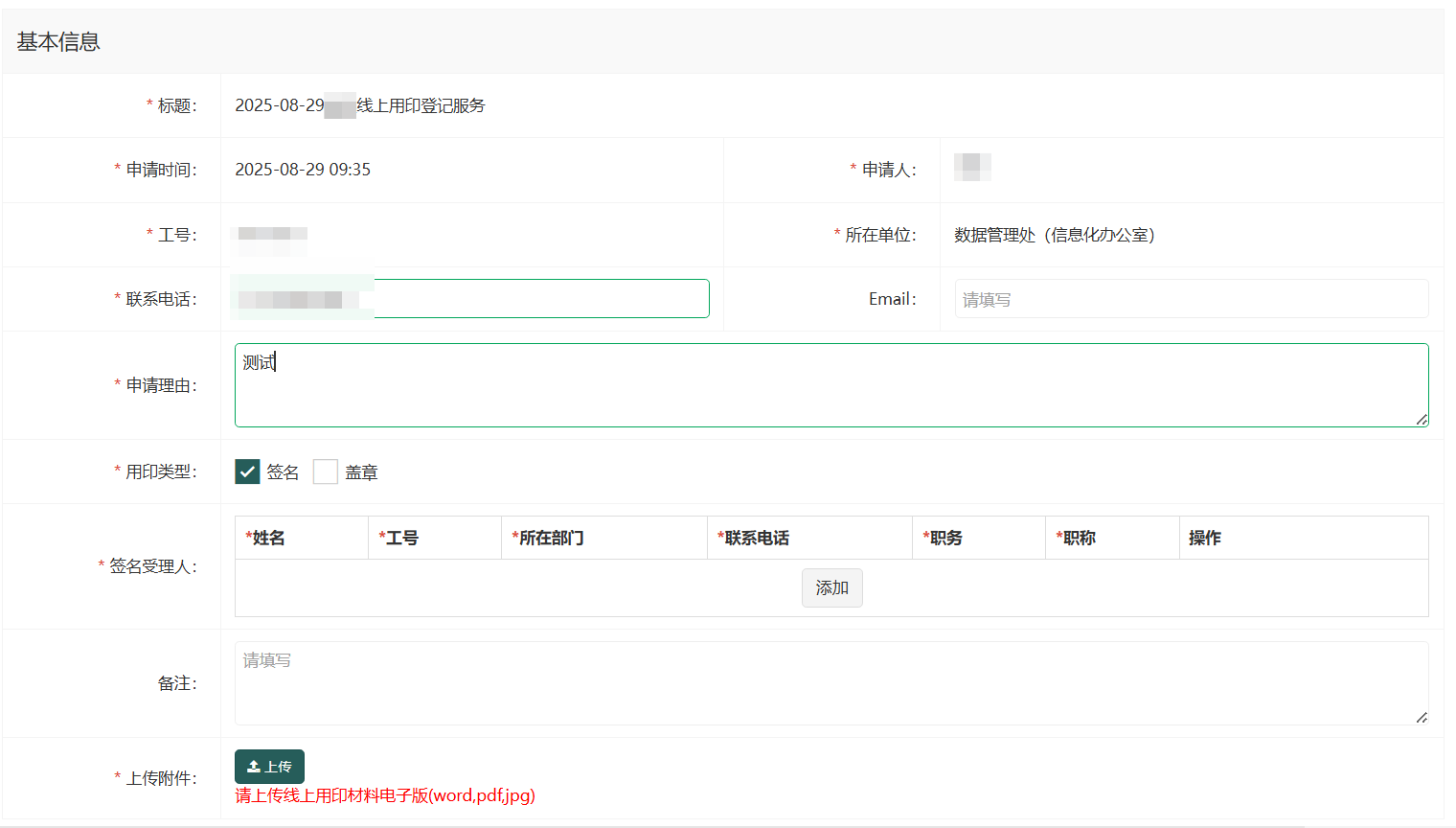Click the 盖章 label text

point(361,472)
